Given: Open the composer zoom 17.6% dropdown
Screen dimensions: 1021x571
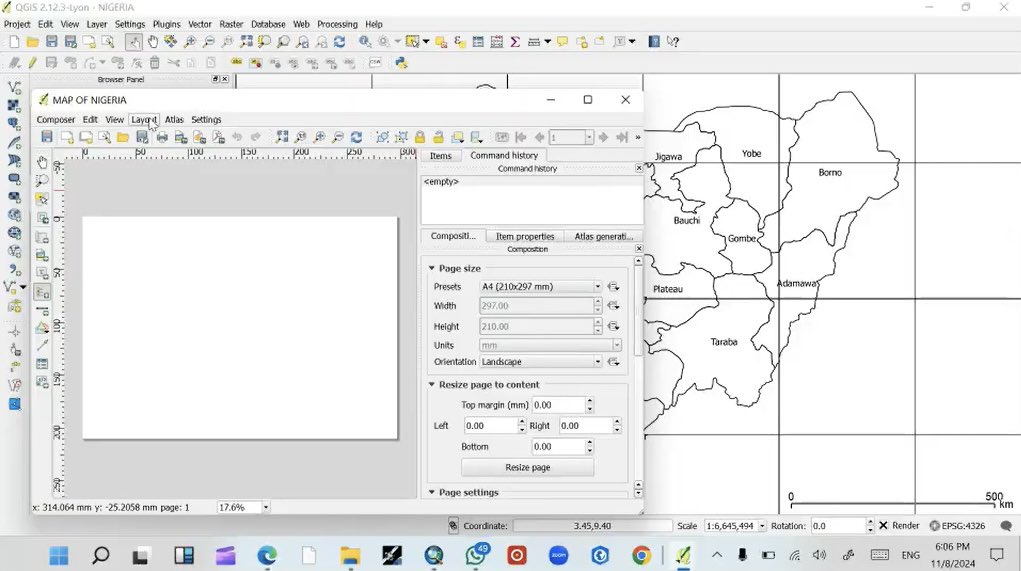Looking at the screenshot, I should click(x=266, y=507).
